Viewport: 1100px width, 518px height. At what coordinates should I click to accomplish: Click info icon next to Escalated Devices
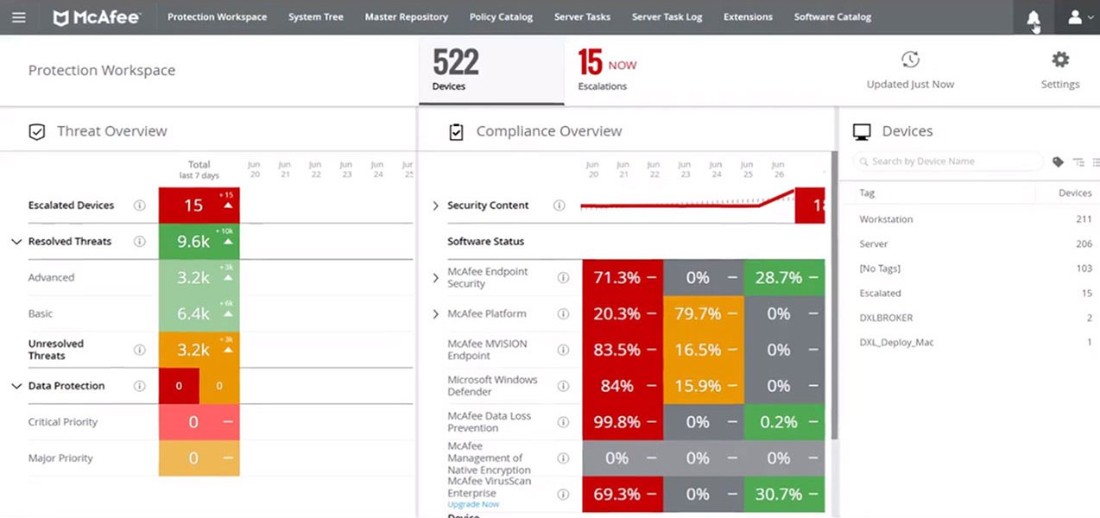tap(140, 205)
